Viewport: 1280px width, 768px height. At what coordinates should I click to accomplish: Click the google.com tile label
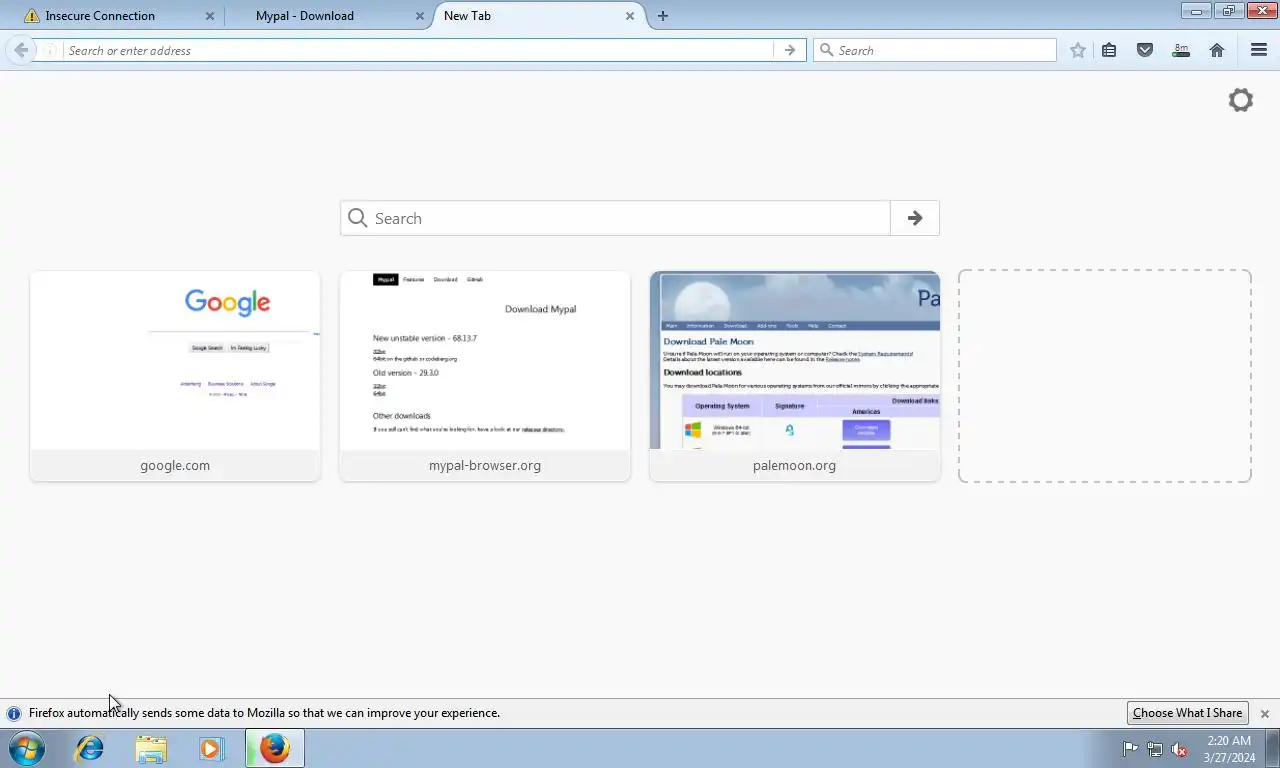(175, 465)
